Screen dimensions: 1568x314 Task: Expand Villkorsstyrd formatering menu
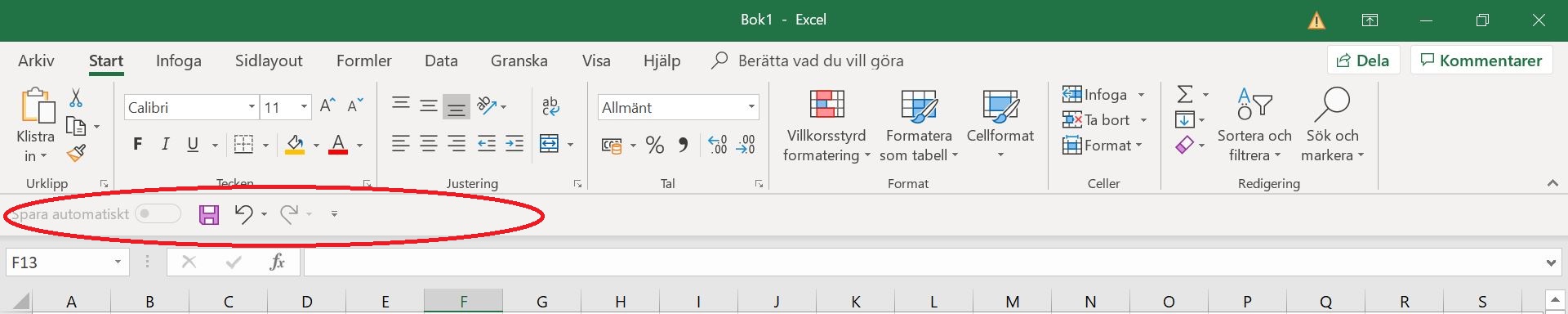[x=826, y=124]
